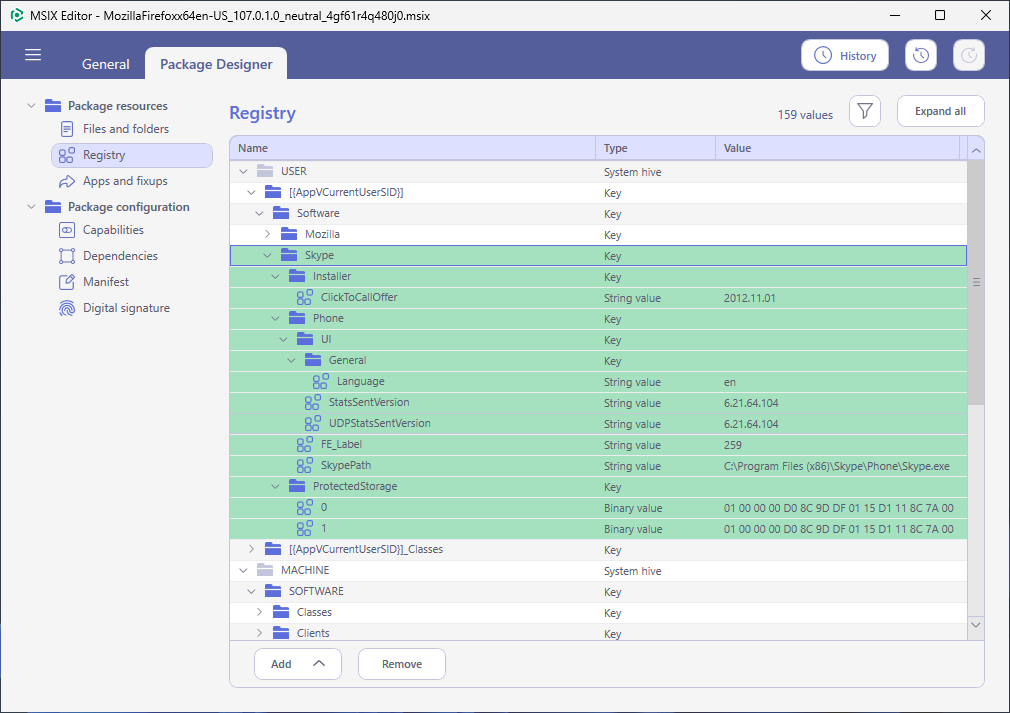Click scrollbar down arrow in registry list
Viewport: 1010px width, 713px height.
(976, 625)
